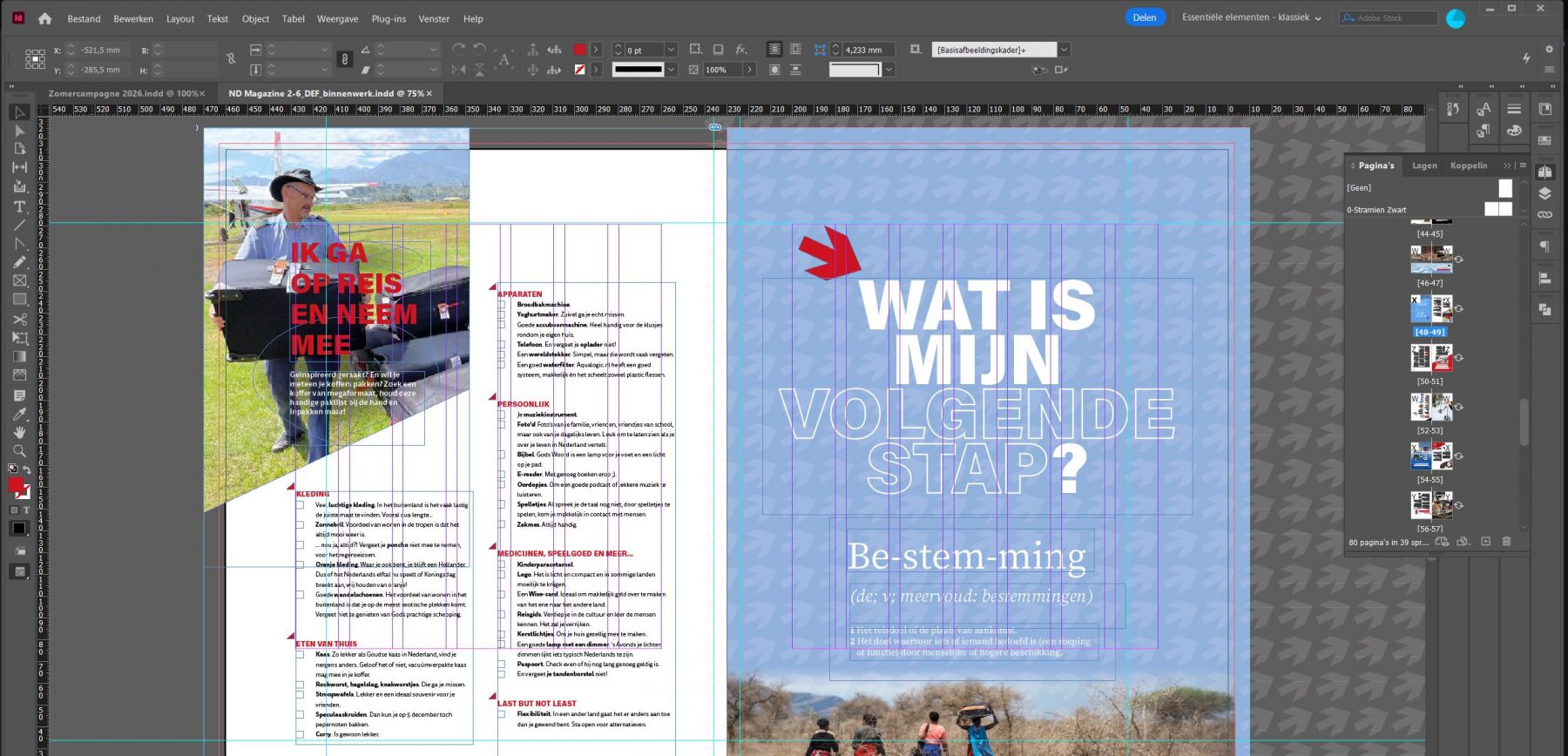Image resolution: width=1568 pixels, height=756 pixels.
Task: Select the Direct Selection tool
Action: [x=19, y=131]
